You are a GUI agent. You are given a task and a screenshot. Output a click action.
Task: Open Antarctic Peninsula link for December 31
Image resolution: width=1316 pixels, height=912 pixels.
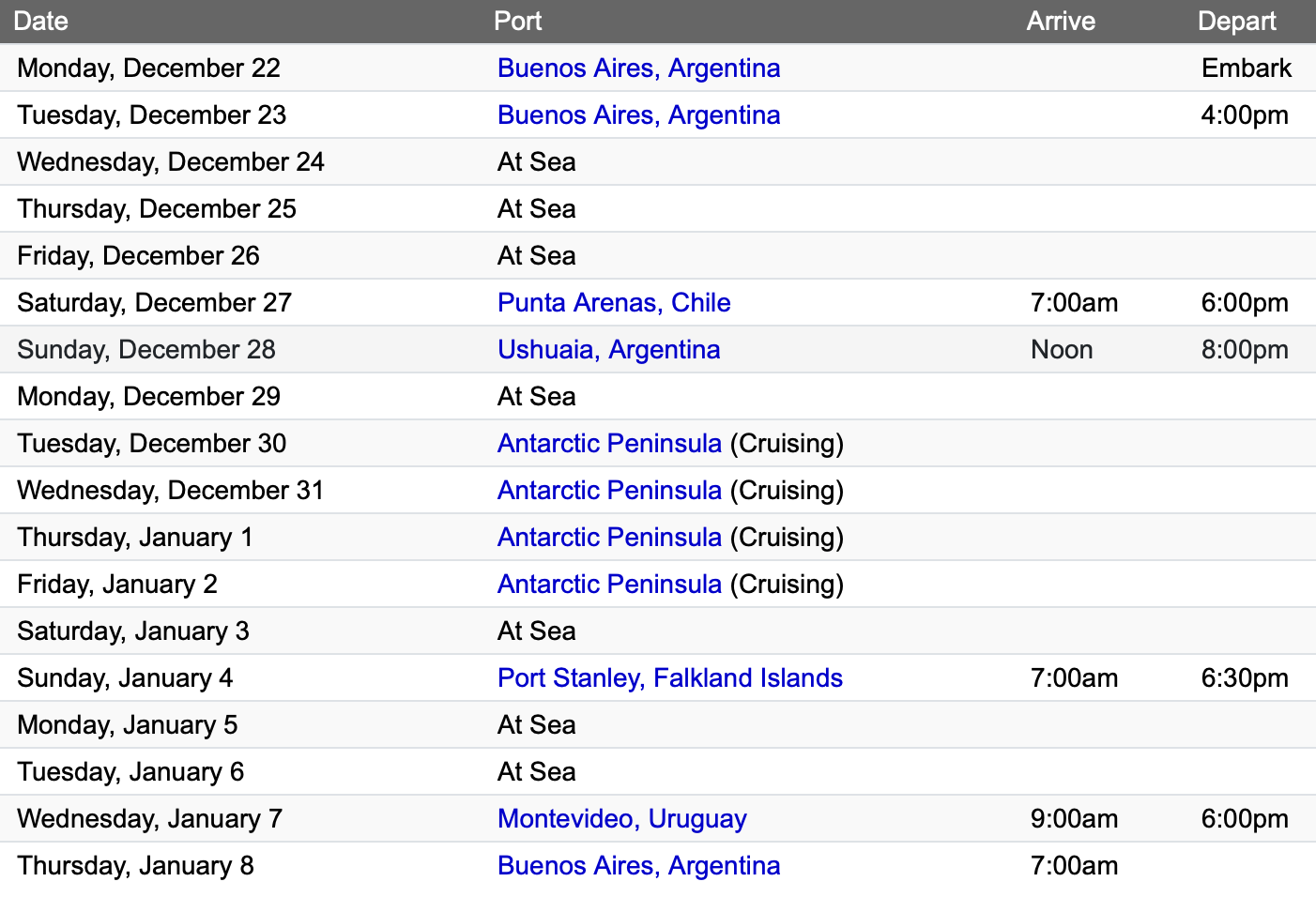[609, 490]
